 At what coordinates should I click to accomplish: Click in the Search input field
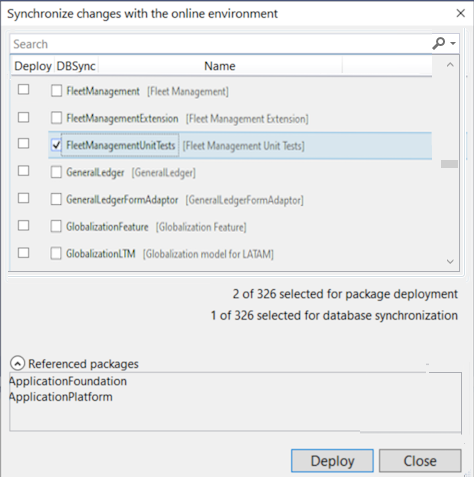[x=220, y=44]
